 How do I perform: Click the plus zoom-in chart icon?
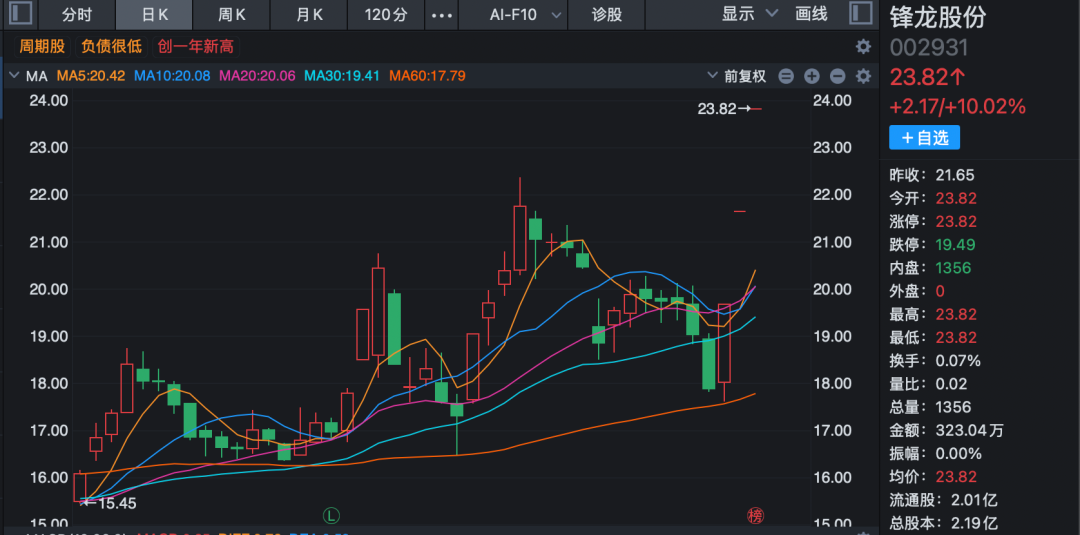coord(811,76)
